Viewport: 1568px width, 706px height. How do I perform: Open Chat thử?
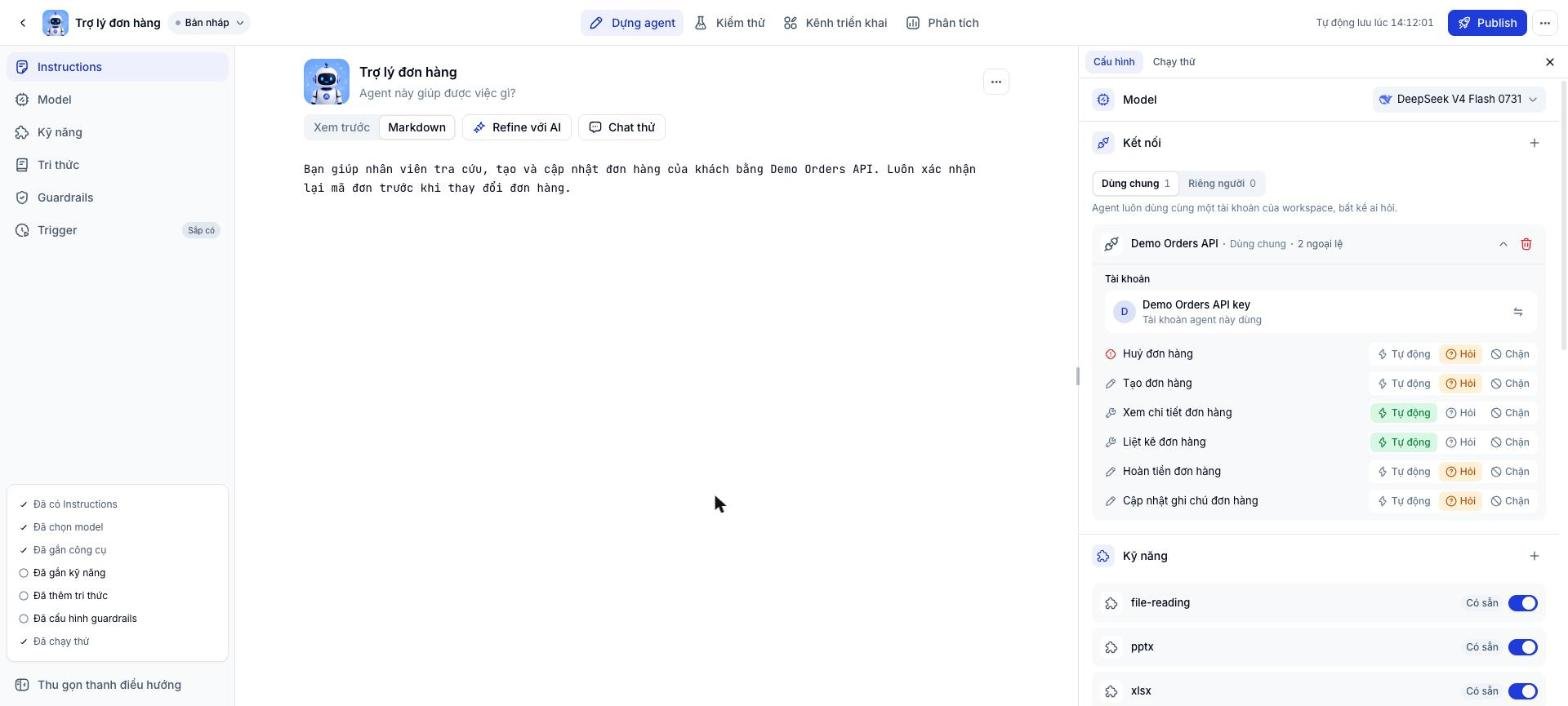tap(622, 128)
